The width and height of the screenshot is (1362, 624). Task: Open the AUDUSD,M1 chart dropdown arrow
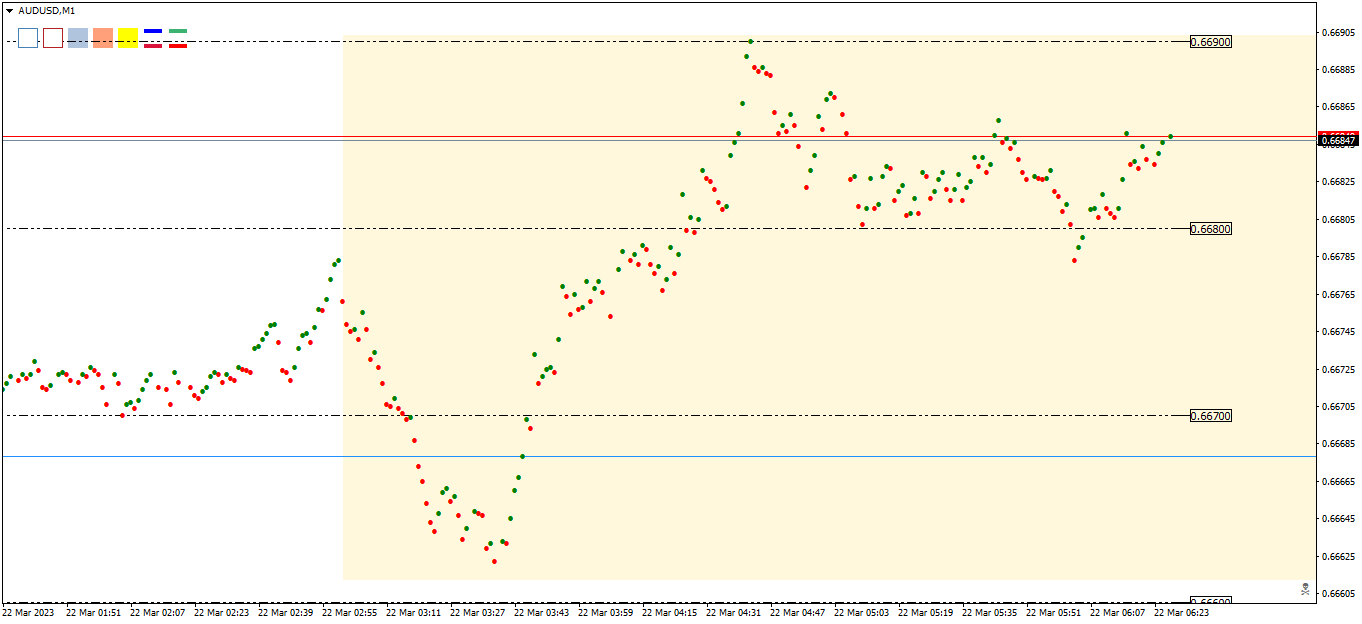9,10
